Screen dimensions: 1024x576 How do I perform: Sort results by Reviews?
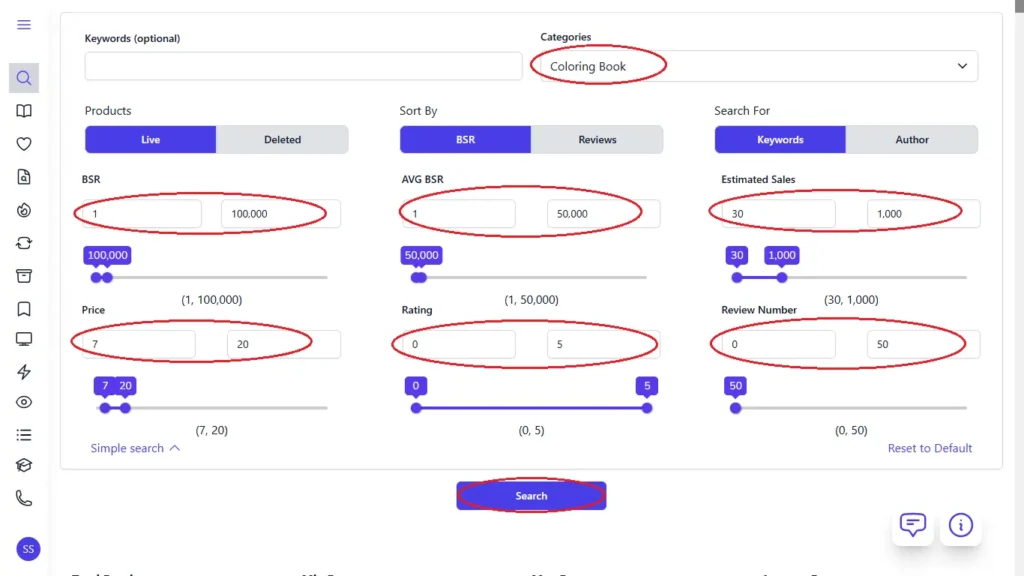click(597, 140)
